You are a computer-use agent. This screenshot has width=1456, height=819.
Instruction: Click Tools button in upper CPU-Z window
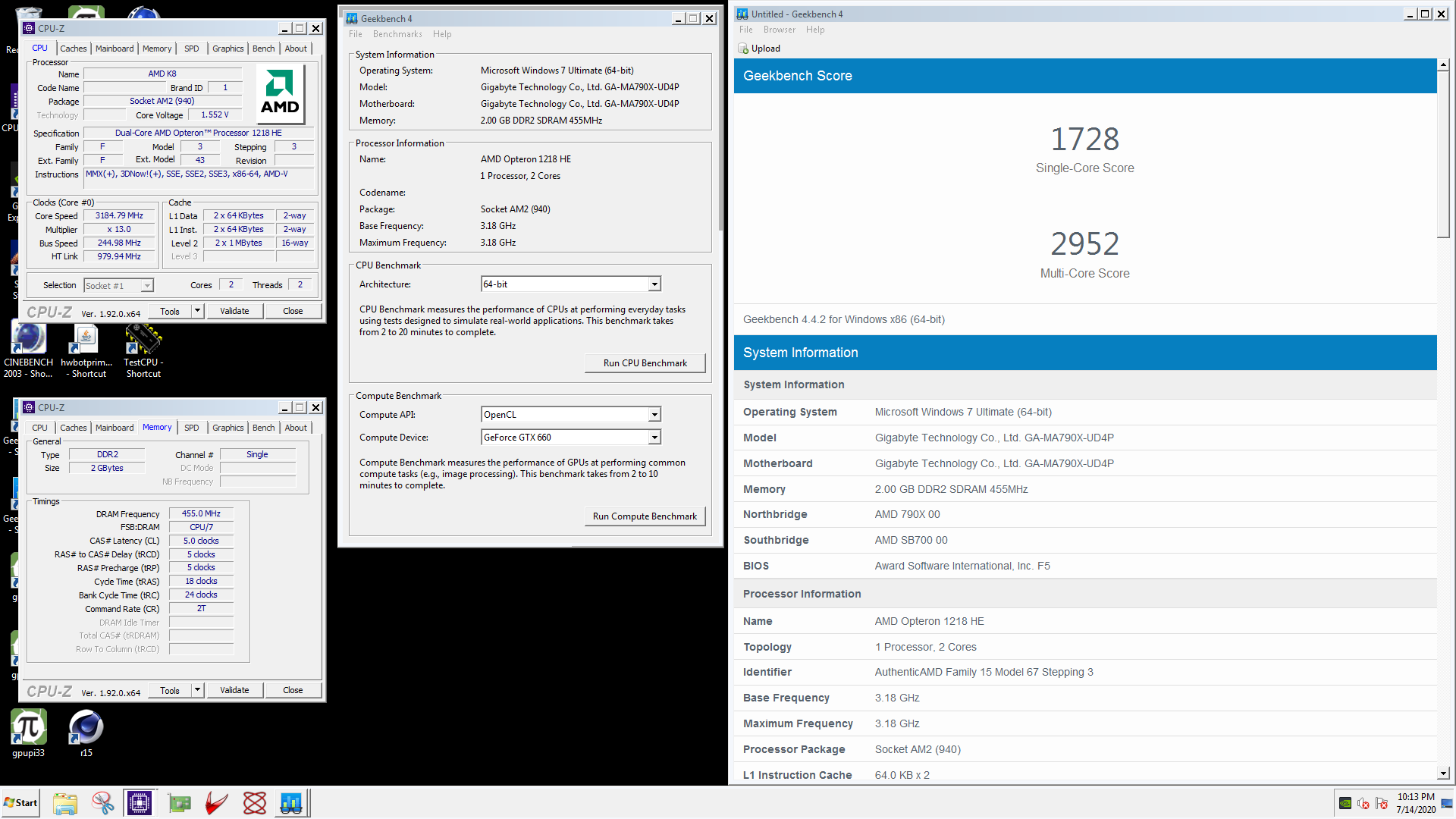(170, 311)
